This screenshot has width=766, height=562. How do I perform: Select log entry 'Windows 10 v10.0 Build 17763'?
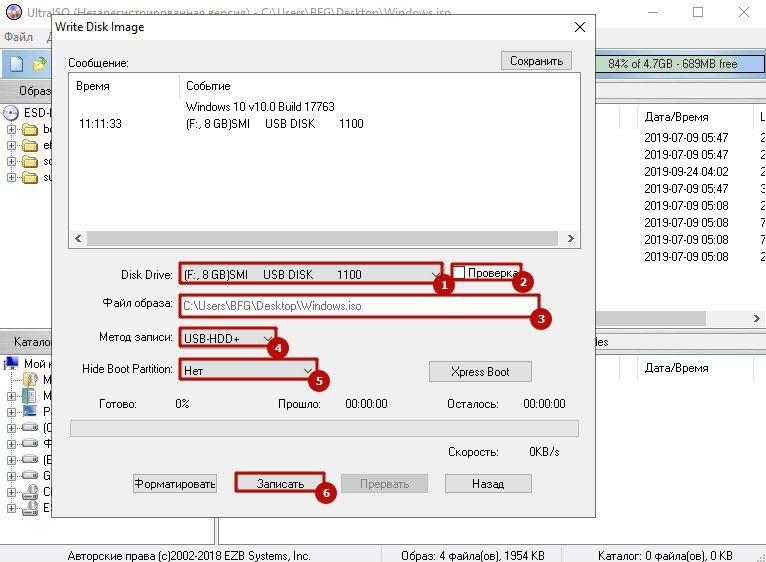(260, 107)
